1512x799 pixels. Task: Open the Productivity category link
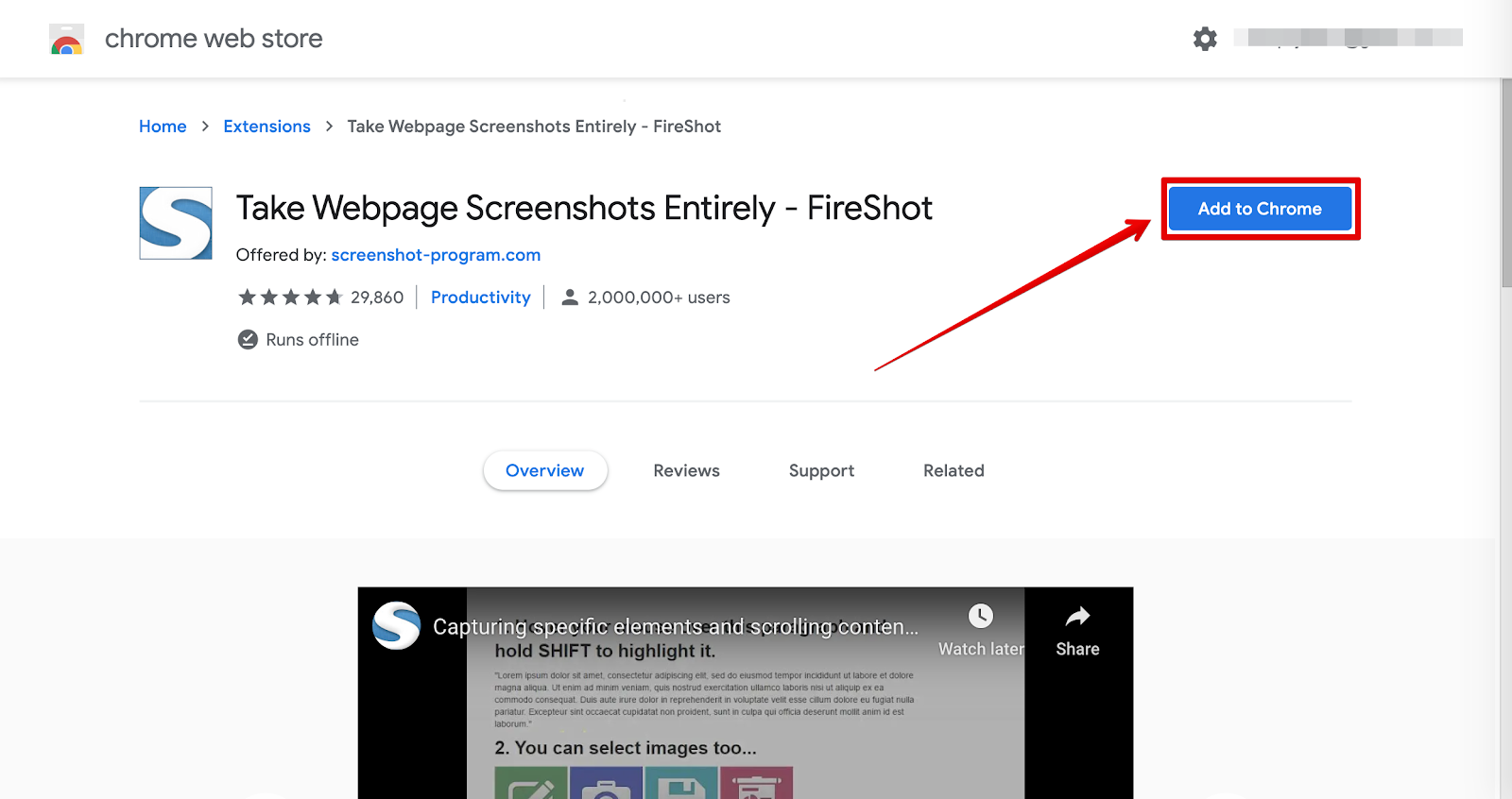tap(481, 297)
